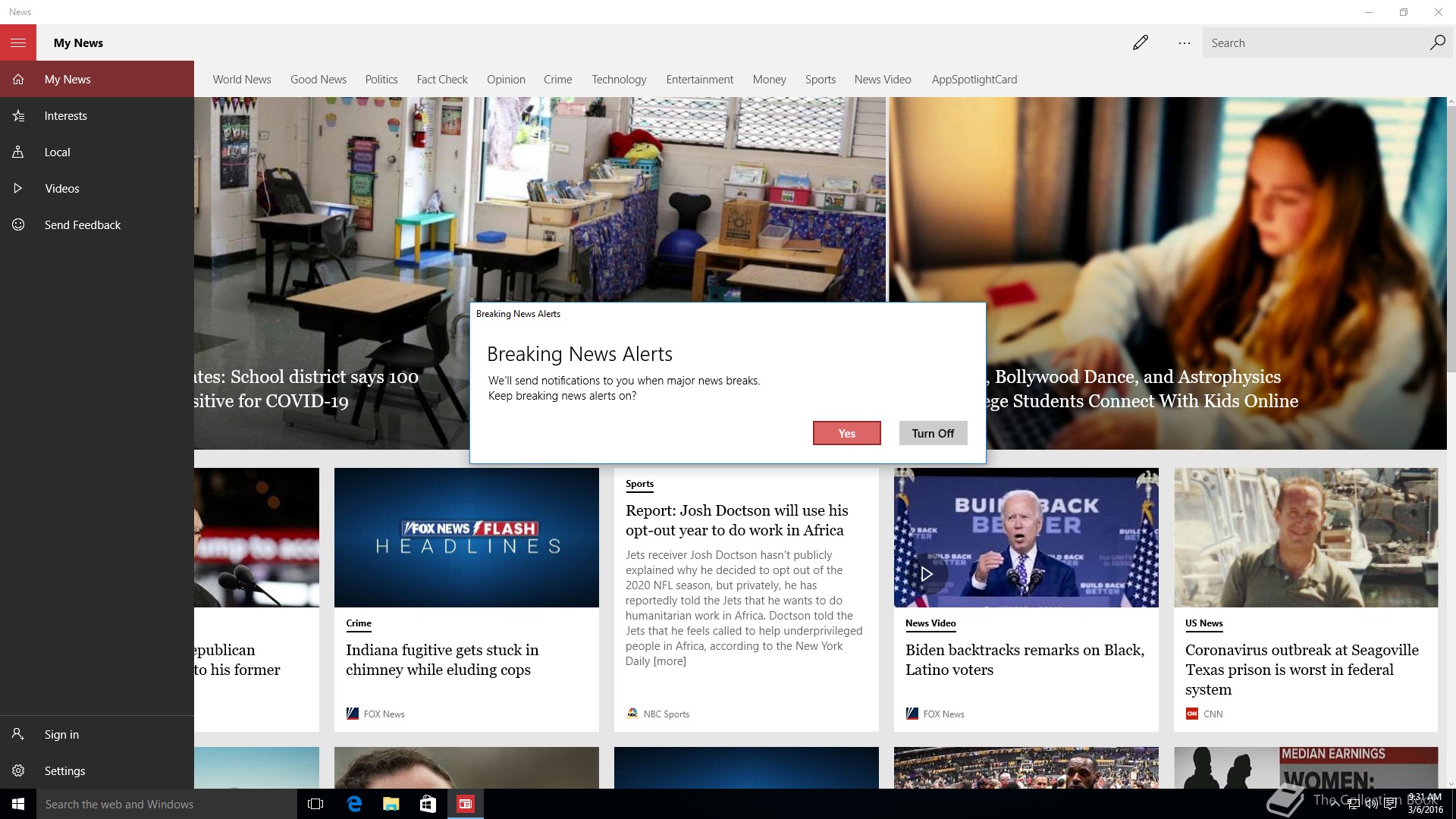The width and height of the screenshot is (1456, 819).
Task: Click the Sports category label on card
Action: (x=639, y=484)
